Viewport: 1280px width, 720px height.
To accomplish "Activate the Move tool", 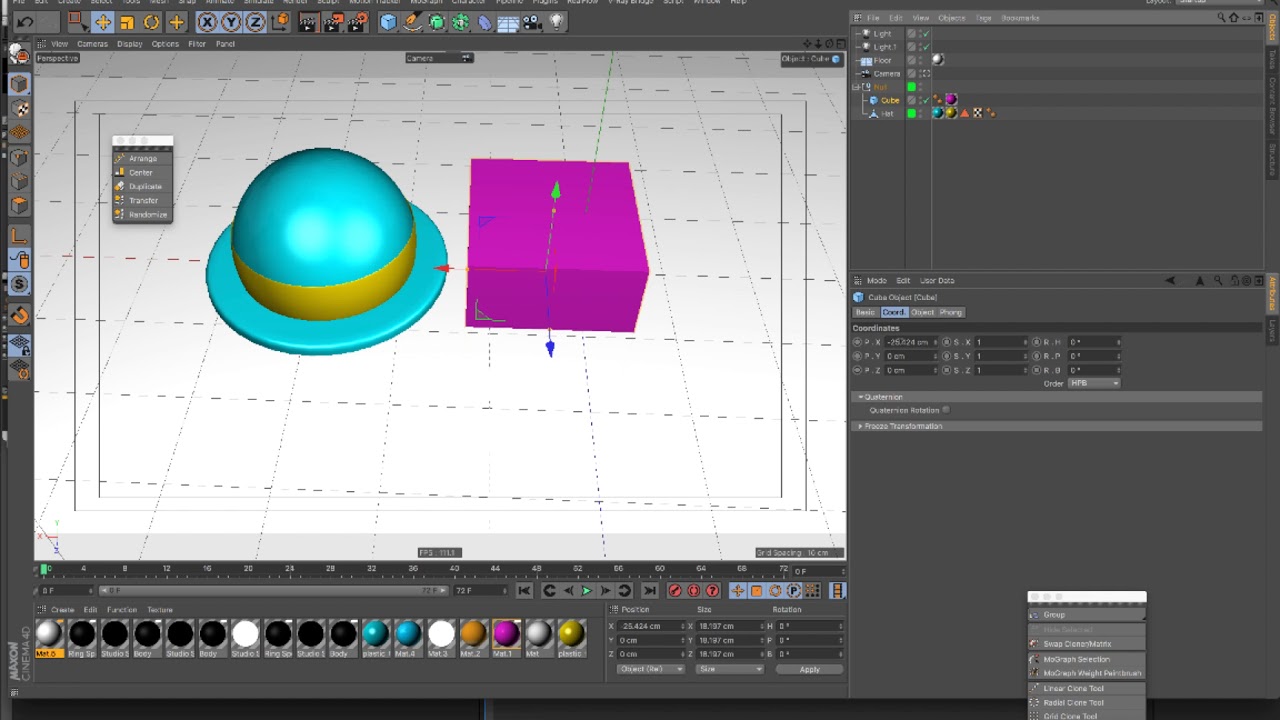I will (x=102, y=21).
